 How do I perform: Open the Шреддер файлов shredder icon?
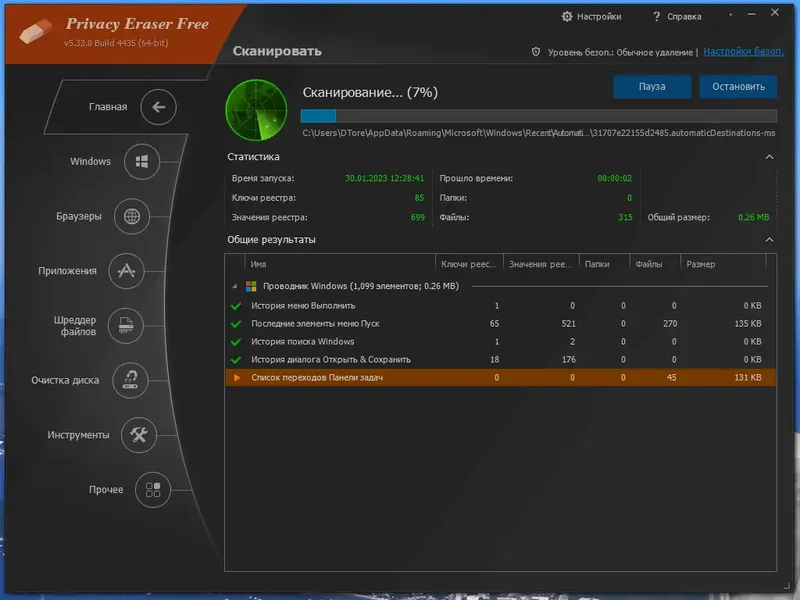[126, 326]
